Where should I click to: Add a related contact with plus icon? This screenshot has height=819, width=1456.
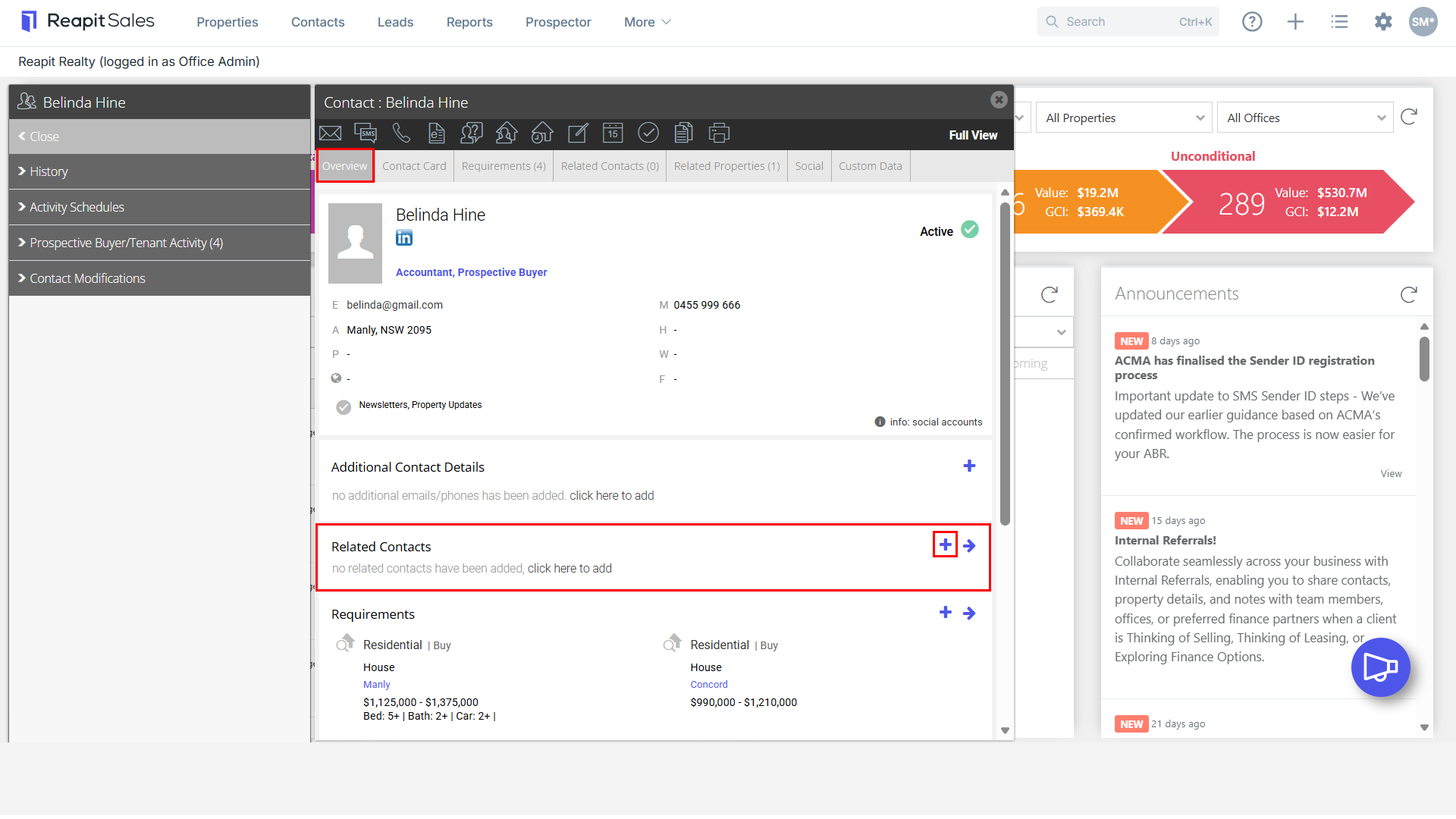point(945,545)
